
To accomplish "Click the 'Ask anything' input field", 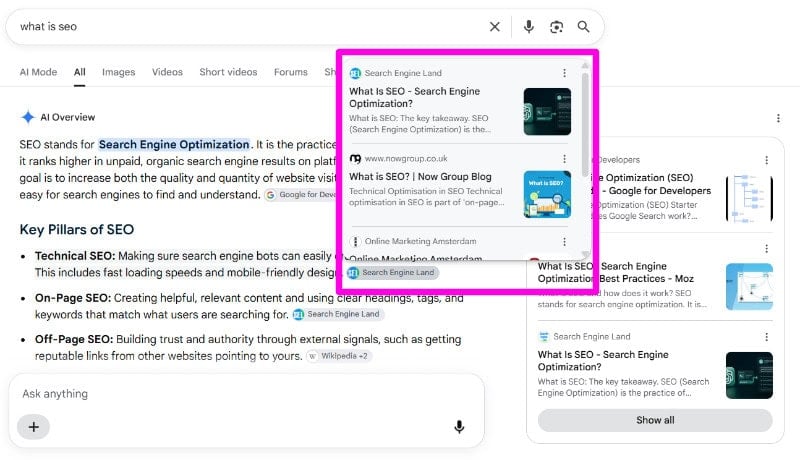I will 246,394.
